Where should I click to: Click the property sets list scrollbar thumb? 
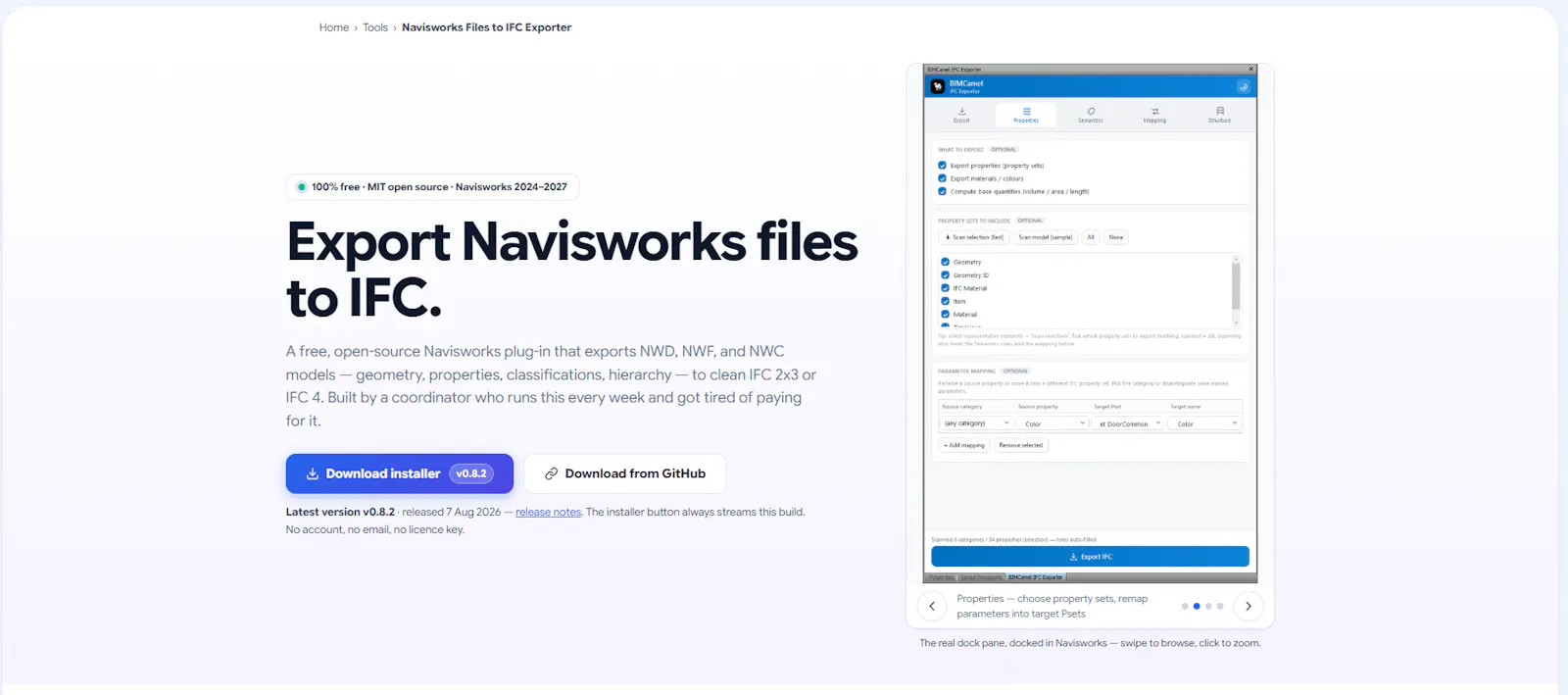click(x=1236, y=286)
